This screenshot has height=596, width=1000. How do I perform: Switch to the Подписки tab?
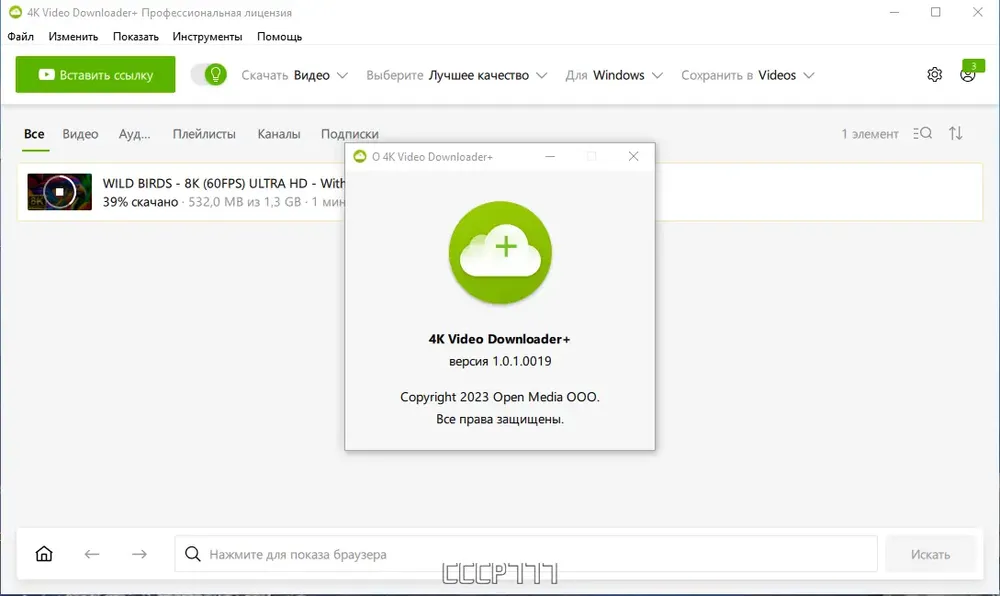(349, 134)
